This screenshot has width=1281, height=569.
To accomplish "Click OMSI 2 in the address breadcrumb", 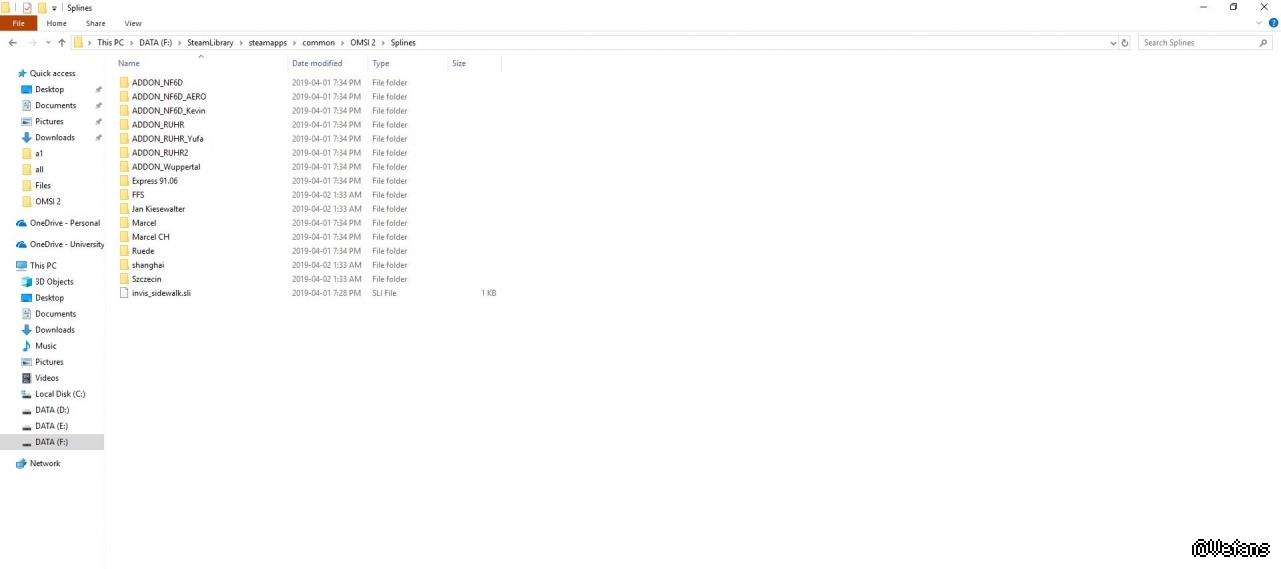I will [x=362, y=43].
